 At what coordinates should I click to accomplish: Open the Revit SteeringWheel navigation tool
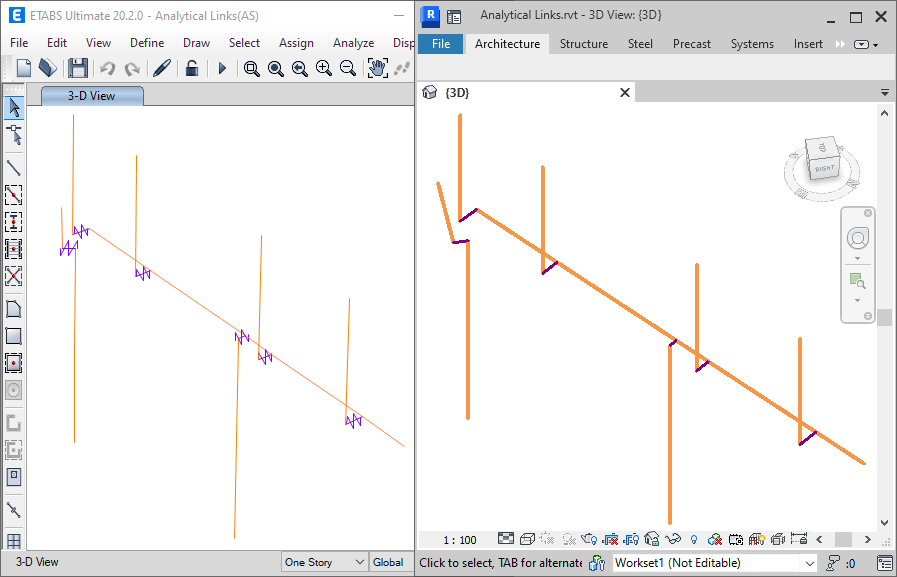click(857, 238)
